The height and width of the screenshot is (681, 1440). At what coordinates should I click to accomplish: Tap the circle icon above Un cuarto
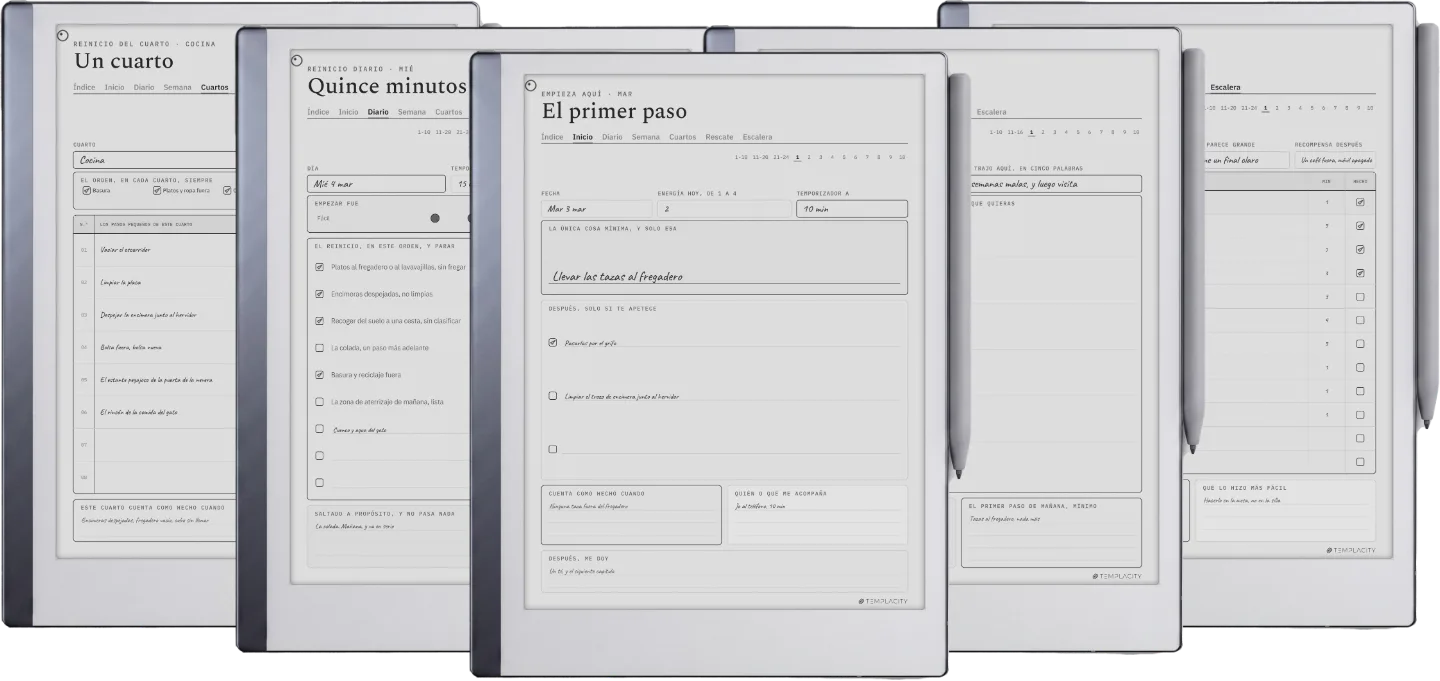pyautogui.click(x=63, y=35)
